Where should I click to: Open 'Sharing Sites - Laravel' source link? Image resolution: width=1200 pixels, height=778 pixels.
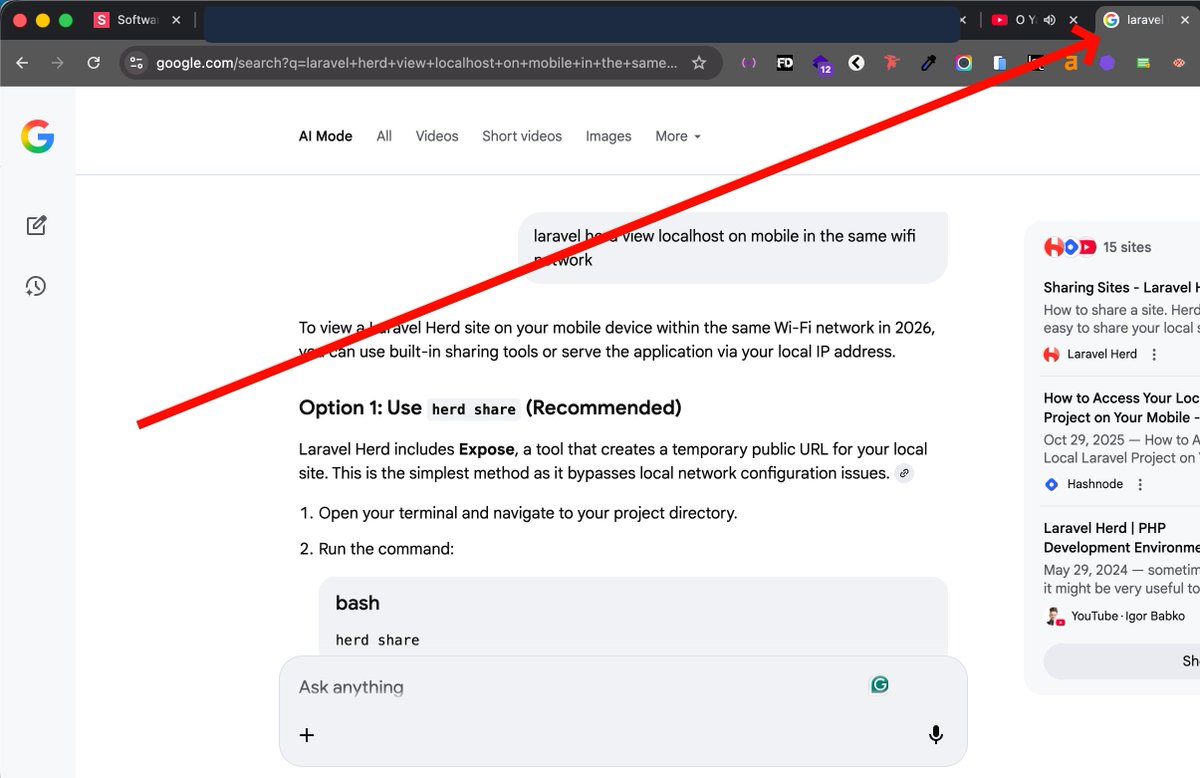click(x=1121, y=288)
